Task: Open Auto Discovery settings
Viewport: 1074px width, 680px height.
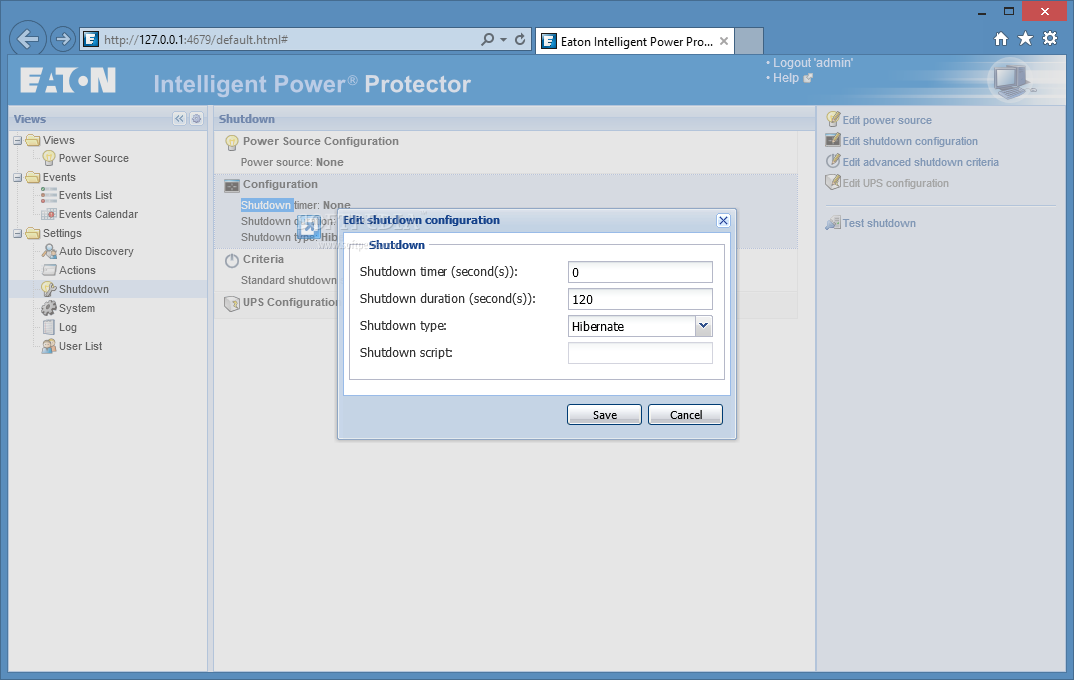Action: 96,251
